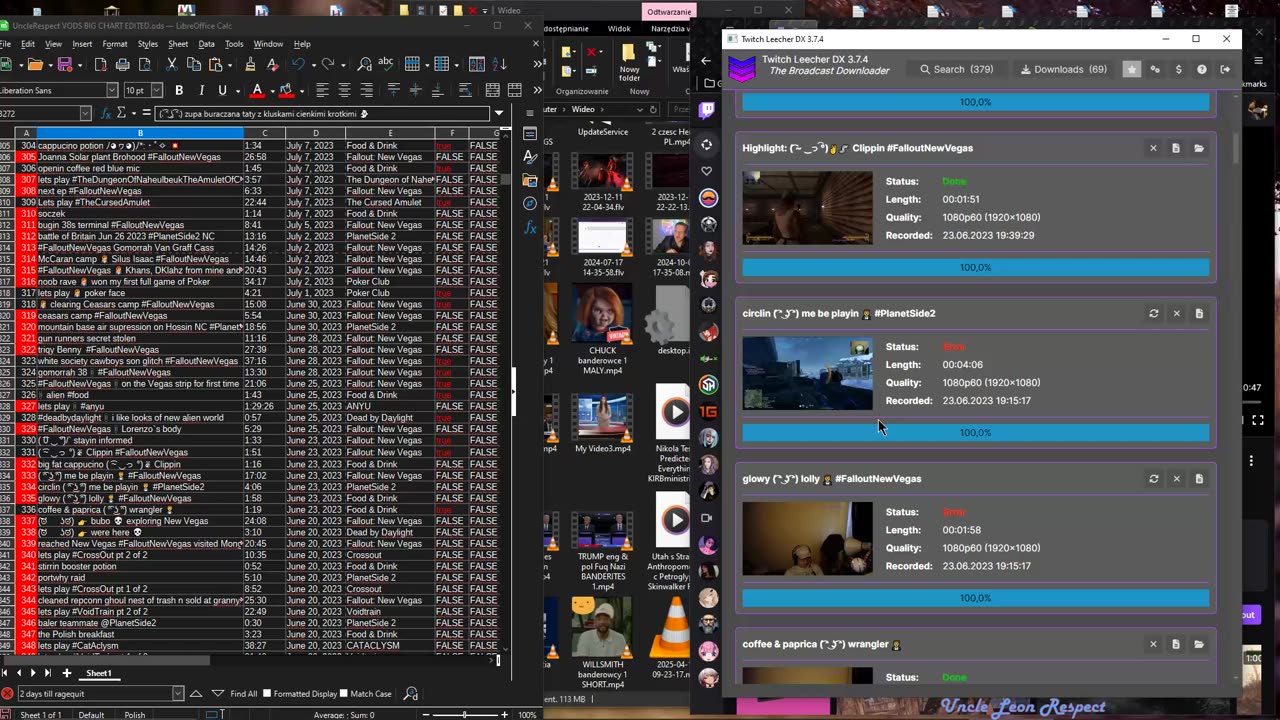This screenshot has height=720, width=1280.
Task: Open the font size 10 pt dropdown
Action: [x=157, y=90]
